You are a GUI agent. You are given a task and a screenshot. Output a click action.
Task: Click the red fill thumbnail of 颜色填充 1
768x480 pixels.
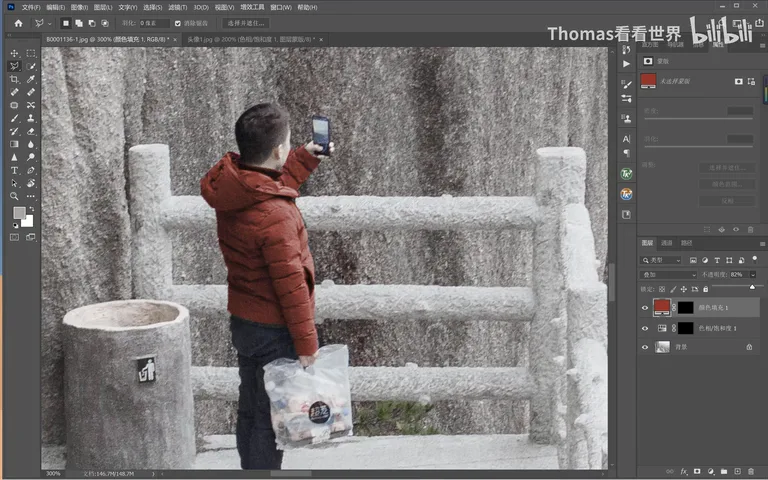662,307
